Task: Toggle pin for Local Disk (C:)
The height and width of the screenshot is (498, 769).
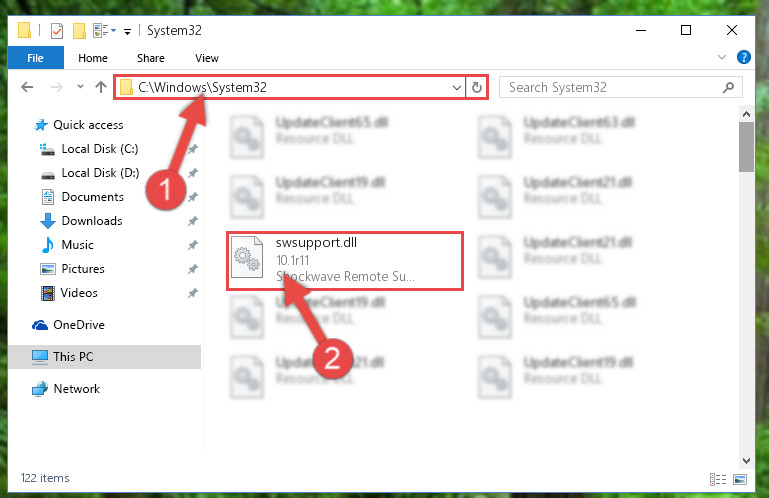Action: pos(193,149)
